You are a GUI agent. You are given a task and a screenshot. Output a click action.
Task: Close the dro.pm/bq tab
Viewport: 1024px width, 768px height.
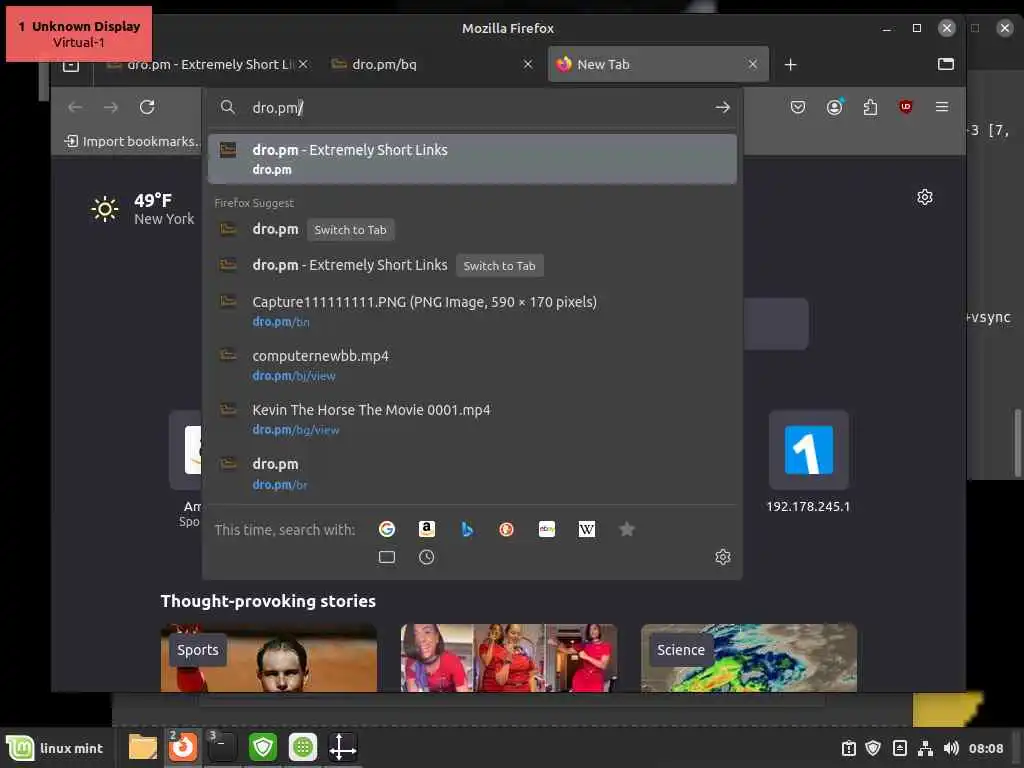(528, 64)
